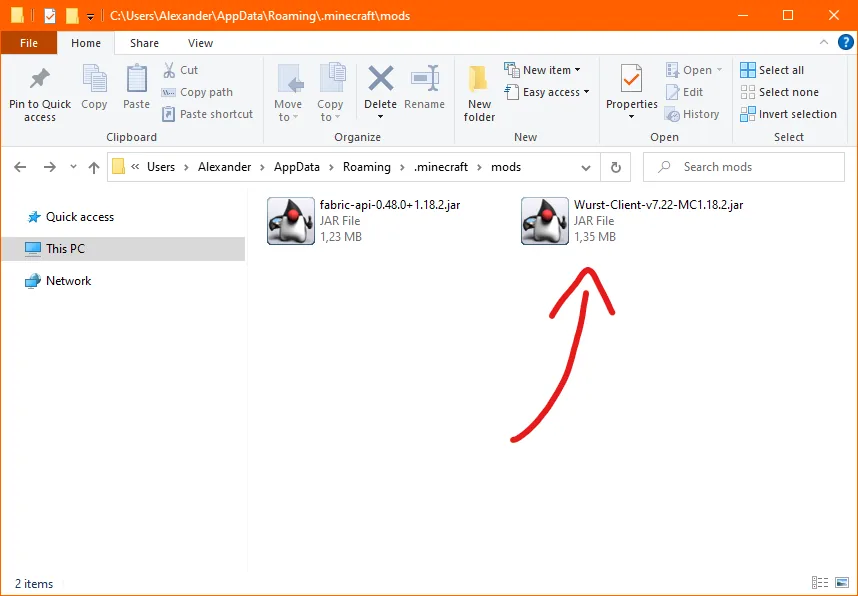Click the breadcrumb overflow double chevron

point(135,167)
